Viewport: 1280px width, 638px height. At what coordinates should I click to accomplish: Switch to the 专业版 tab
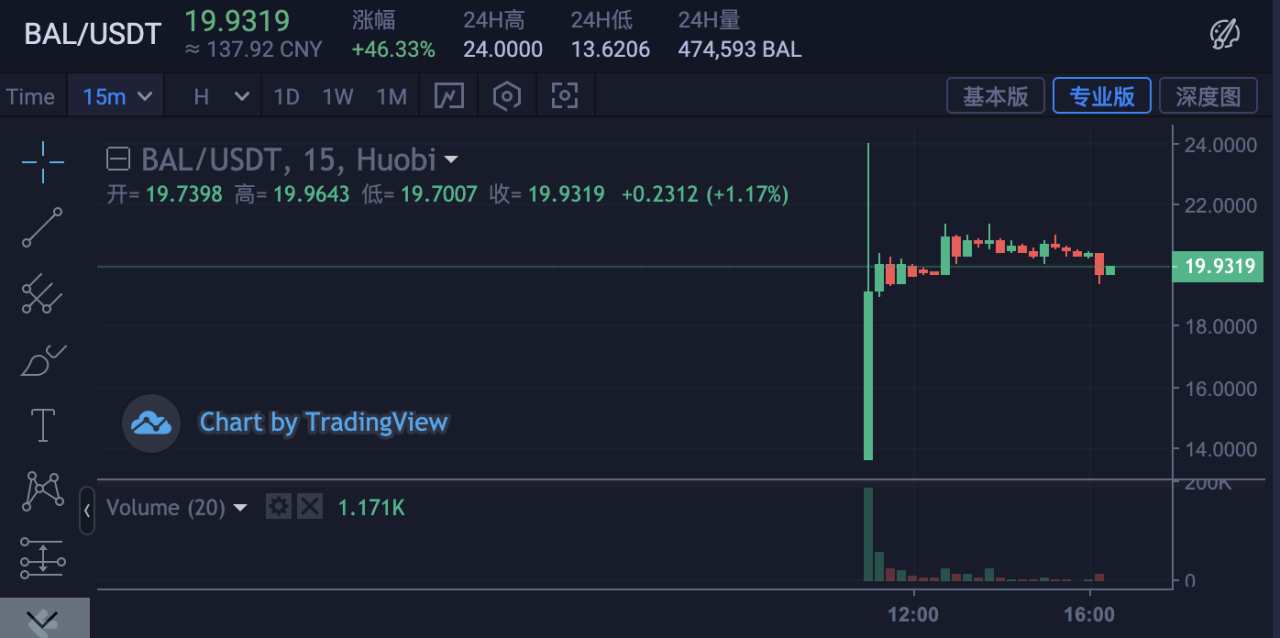pyautogui.click(x=1102, y=96)
